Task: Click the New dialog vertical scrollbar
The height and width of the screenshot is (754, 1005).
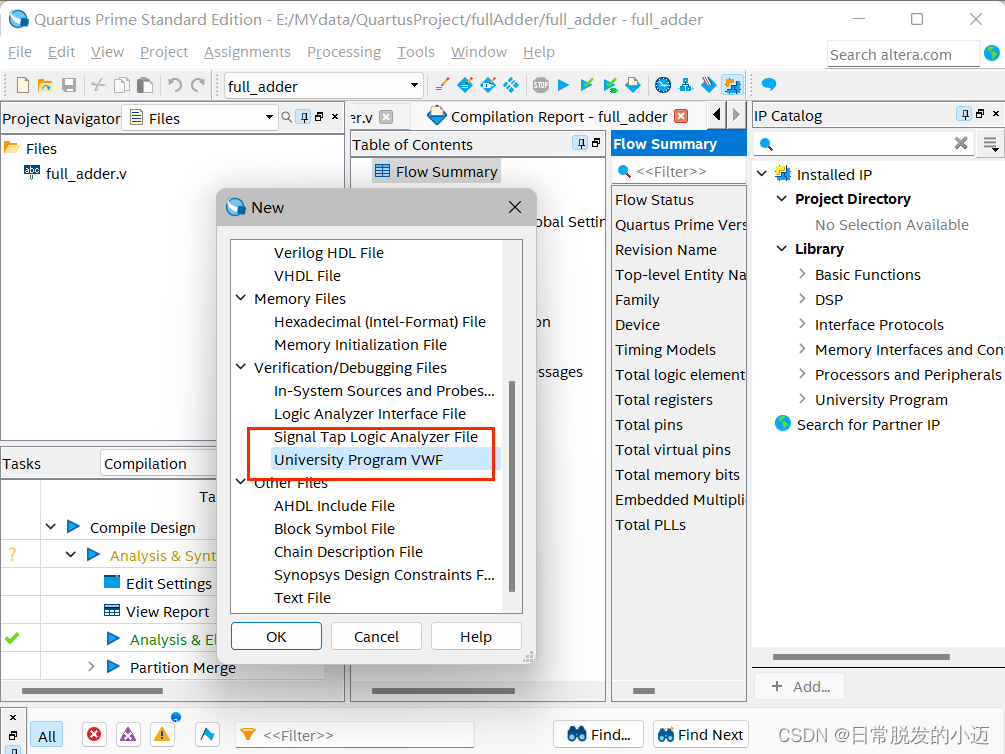Action: coord(511,486)
